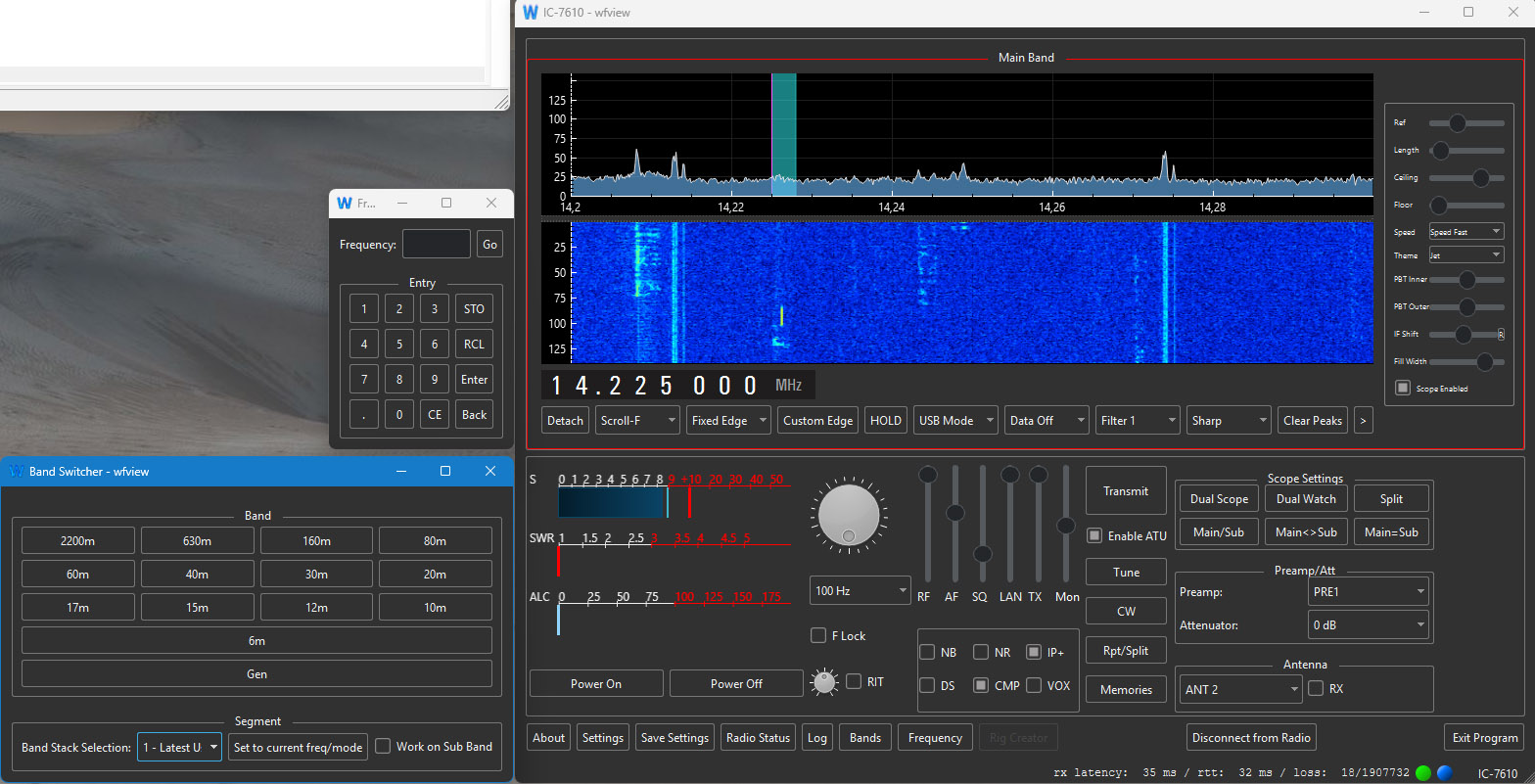This screenshot has width=1535, height=784.
Task: Click Set to current freq/mode button
Action: coord(299,747)
